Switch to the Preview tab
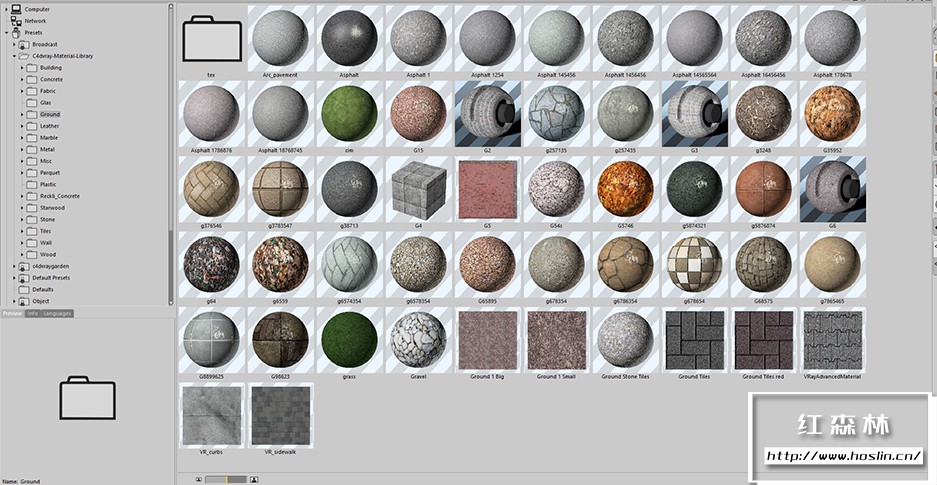The width and height of the screenshot is (937, 485). point(12,314)
